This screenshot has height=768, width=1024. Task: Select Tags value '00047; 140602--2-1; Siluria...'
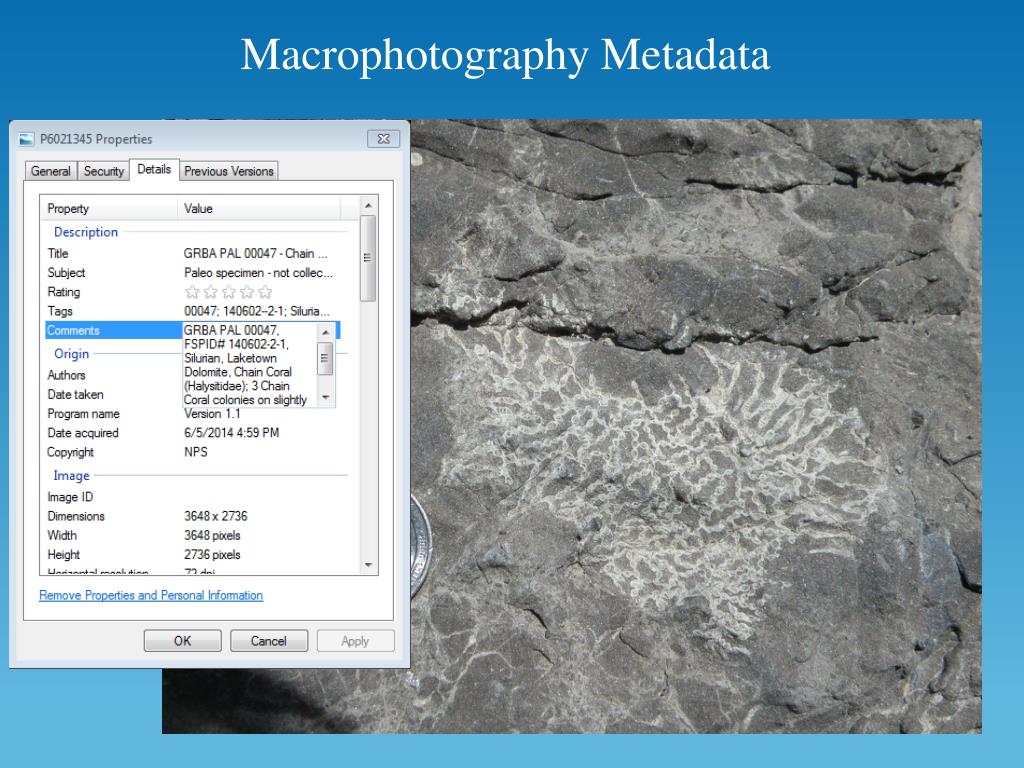pyautogui.click(x=257, y=312)
